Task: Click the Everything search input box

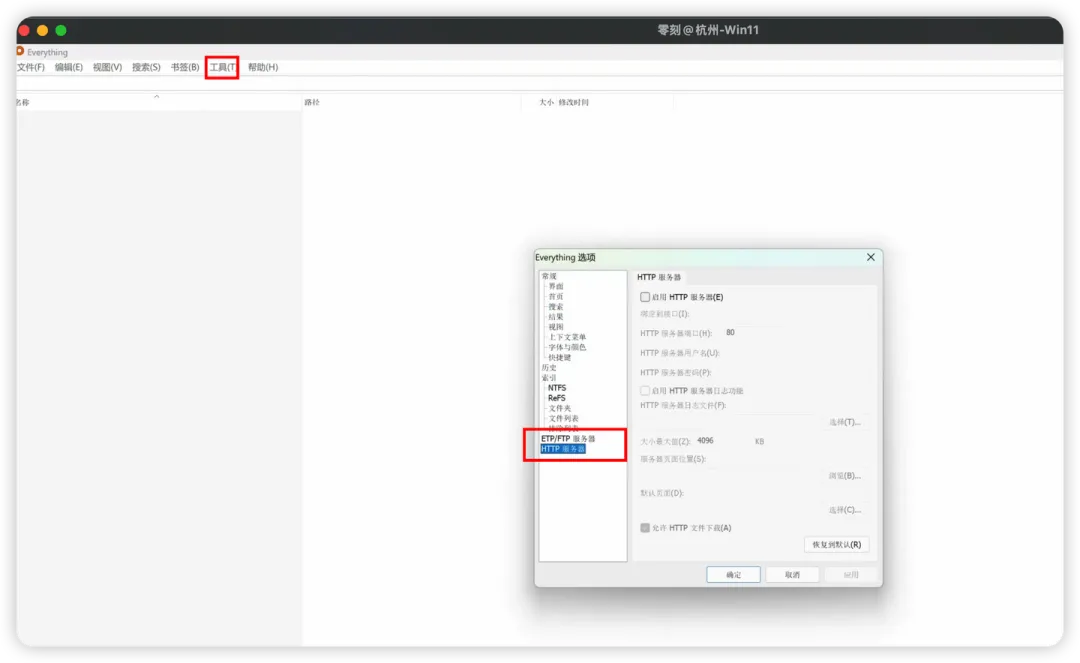Action: [x=539, y=84]
